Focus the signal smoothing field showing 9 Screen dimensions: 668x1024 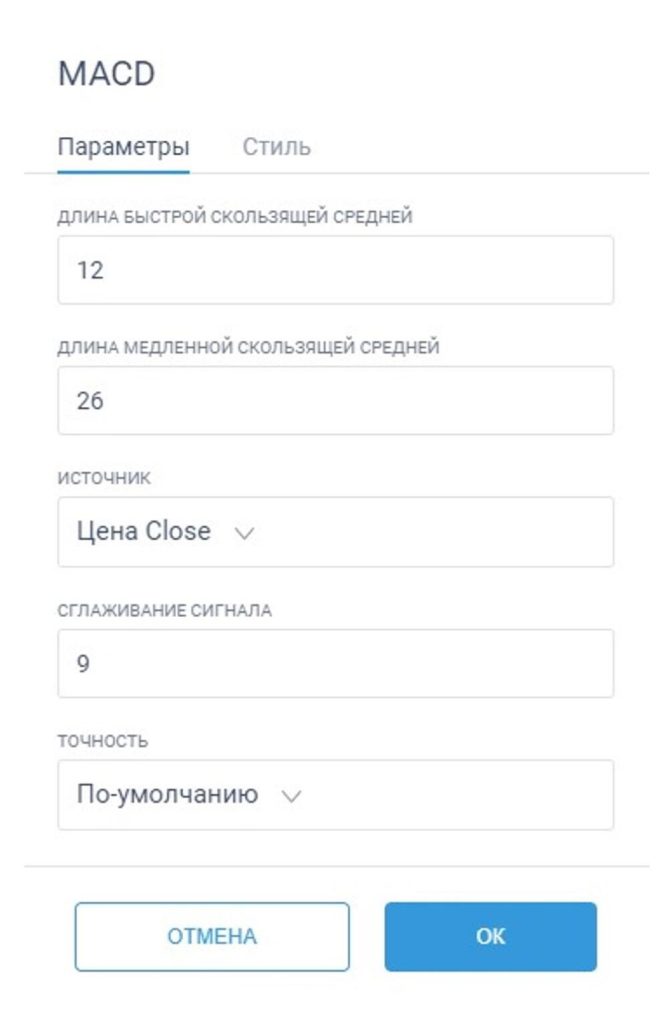(x=335, y=663)
